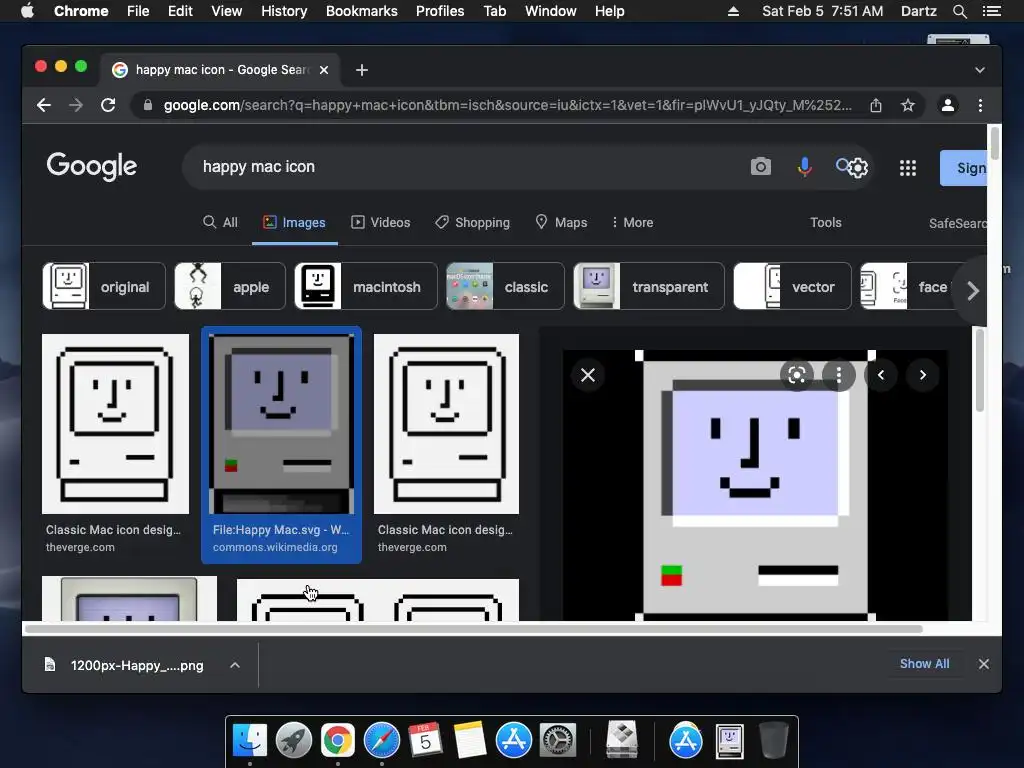
Task: Reload the Google search page
Action: 108,105
